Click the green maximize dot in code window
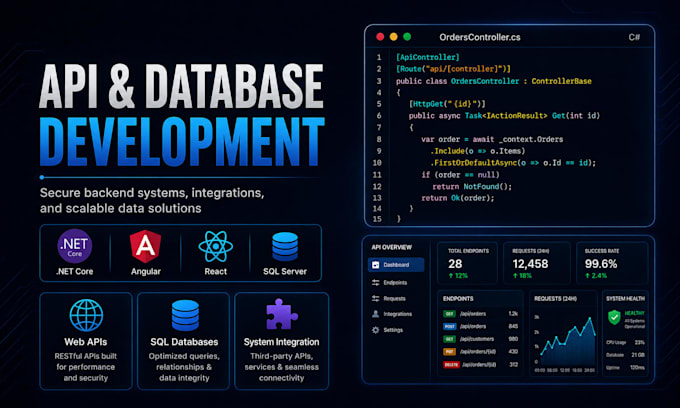 pyautogui.click(x=407, y=37)
